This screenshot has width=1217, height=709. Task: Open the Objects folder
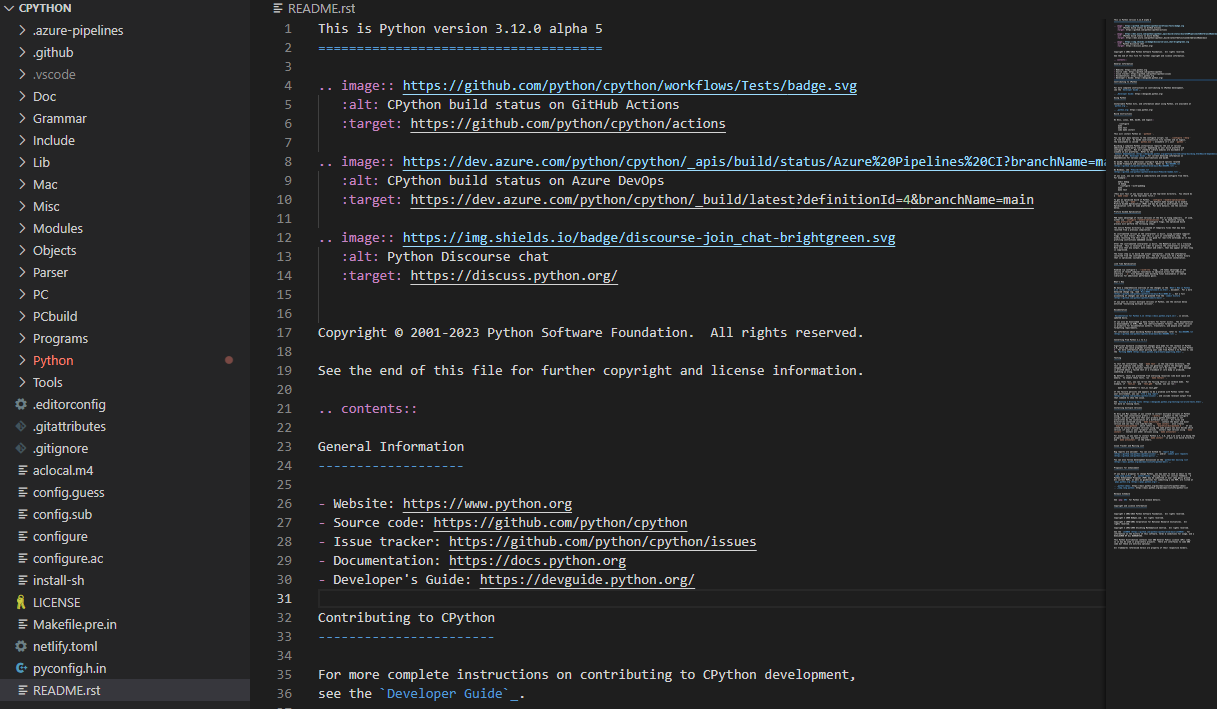(125, 250)
